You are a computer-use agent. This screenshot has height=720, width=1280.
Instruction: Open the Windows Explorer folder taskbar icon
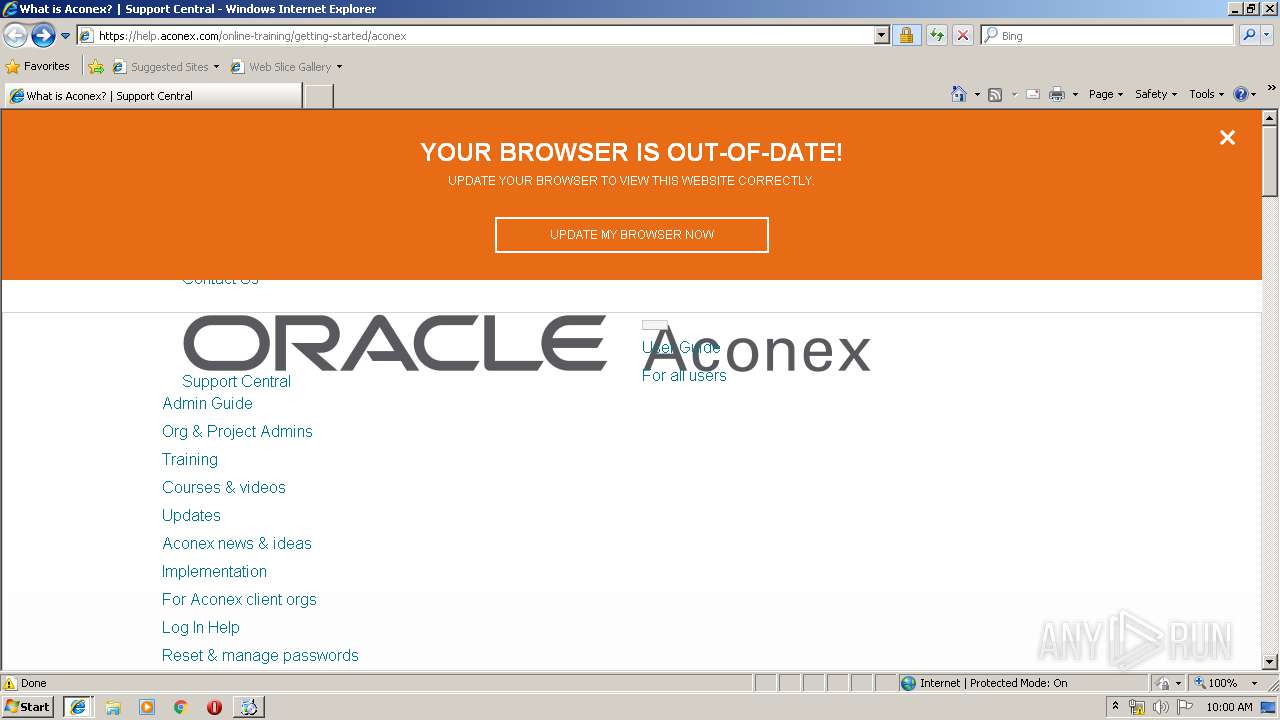click(x=113, y=707)
